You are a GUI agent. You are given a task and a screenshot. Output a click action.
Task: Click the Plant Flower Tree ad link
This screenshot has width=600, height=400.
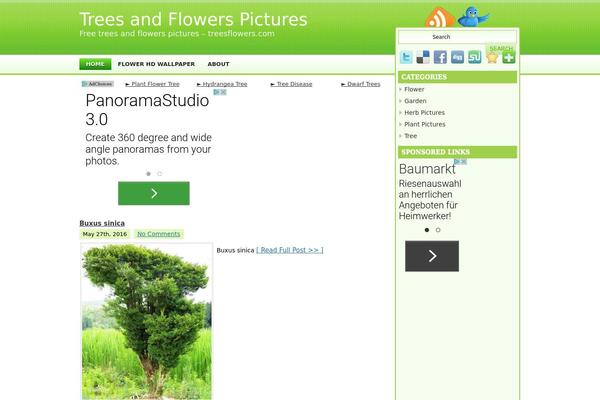(152, 84)
